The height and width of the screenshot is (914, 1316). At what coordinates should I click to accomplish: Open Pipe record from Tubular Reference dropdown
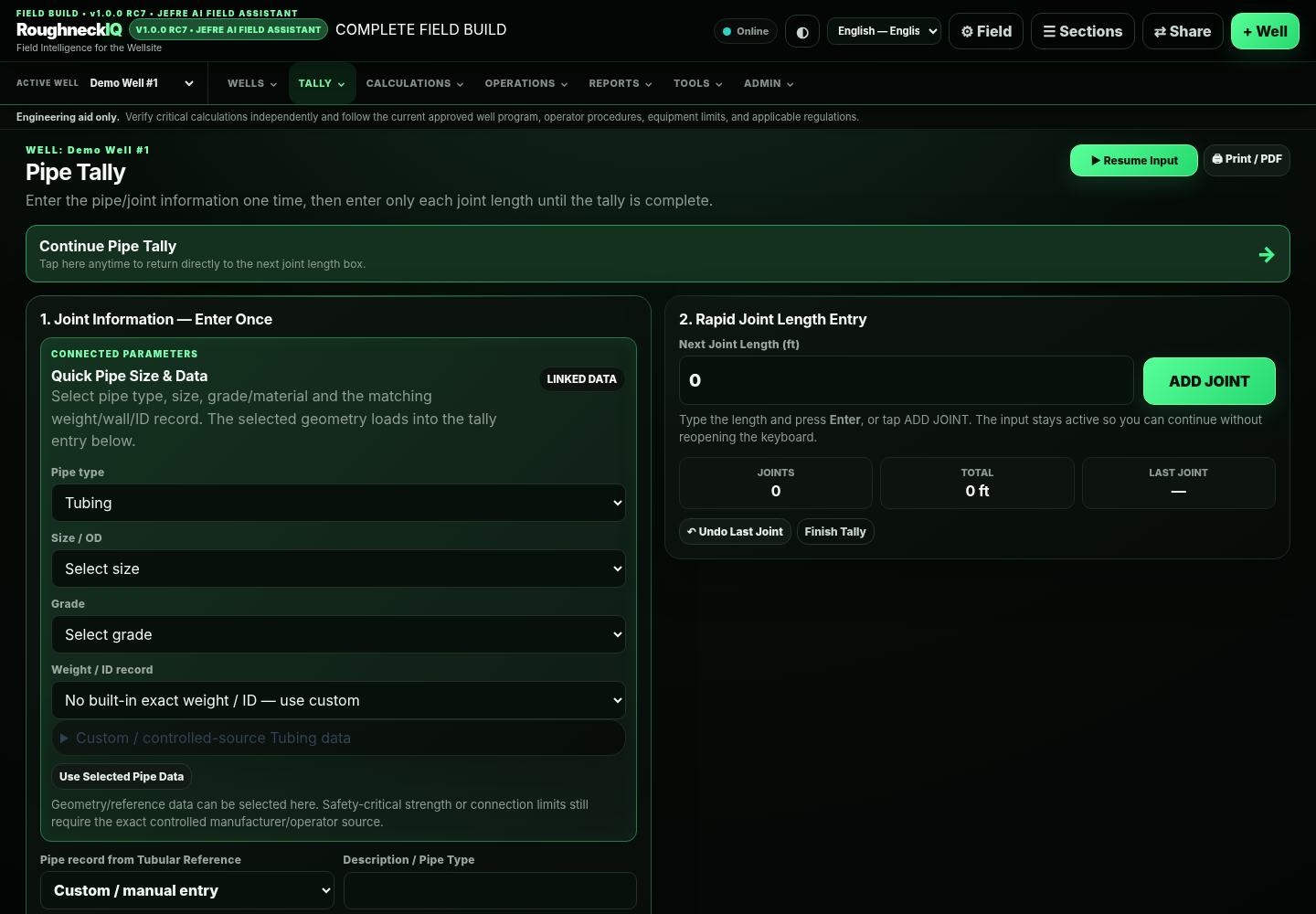click(187, 890)
